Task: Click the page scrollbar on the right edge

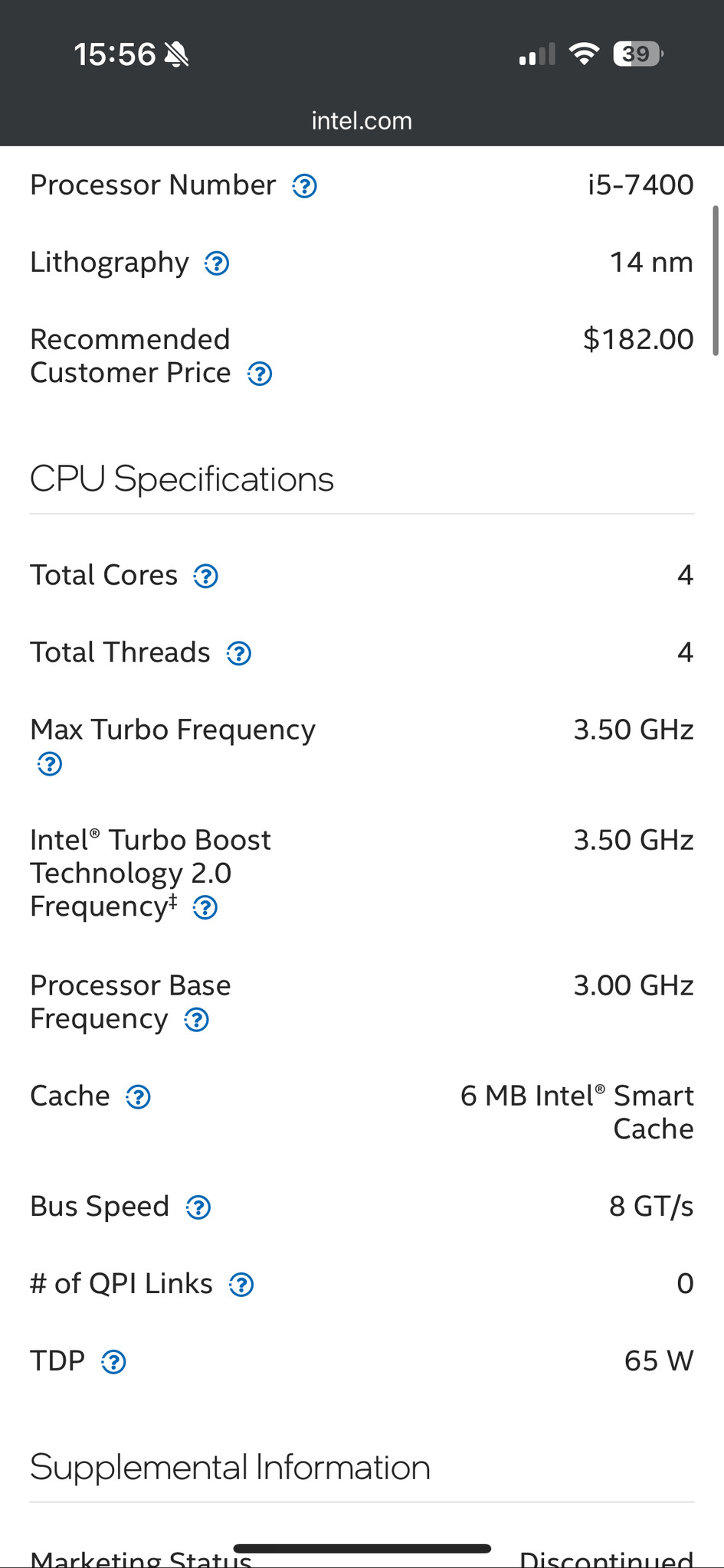Action: pyautogui.click(x=716, y=279)
